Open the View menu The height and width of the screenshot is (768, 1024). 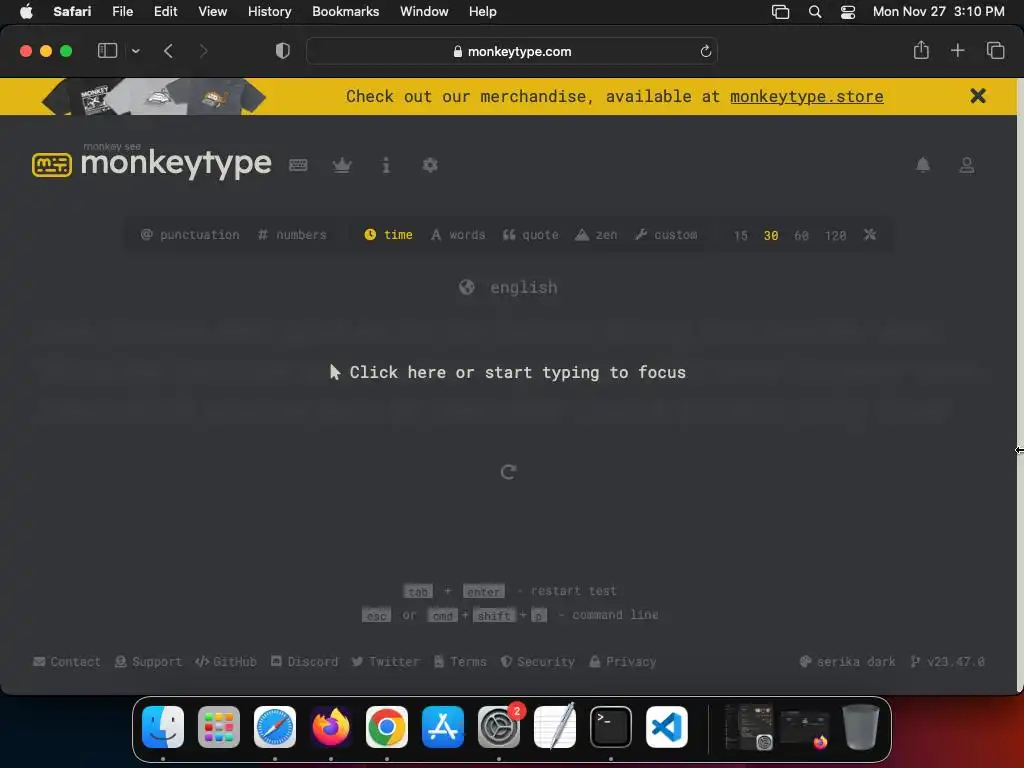coord(213,11)
